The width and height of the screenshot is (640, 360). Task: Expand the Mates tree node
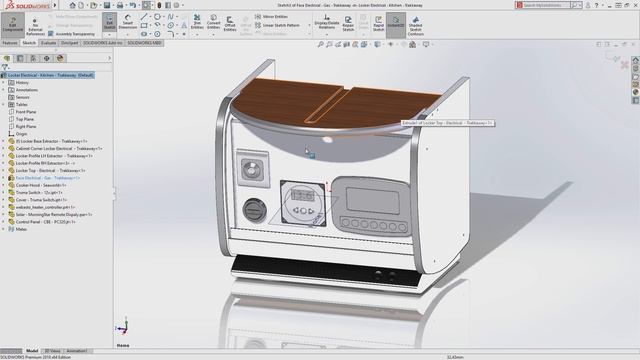click(4, 229)
